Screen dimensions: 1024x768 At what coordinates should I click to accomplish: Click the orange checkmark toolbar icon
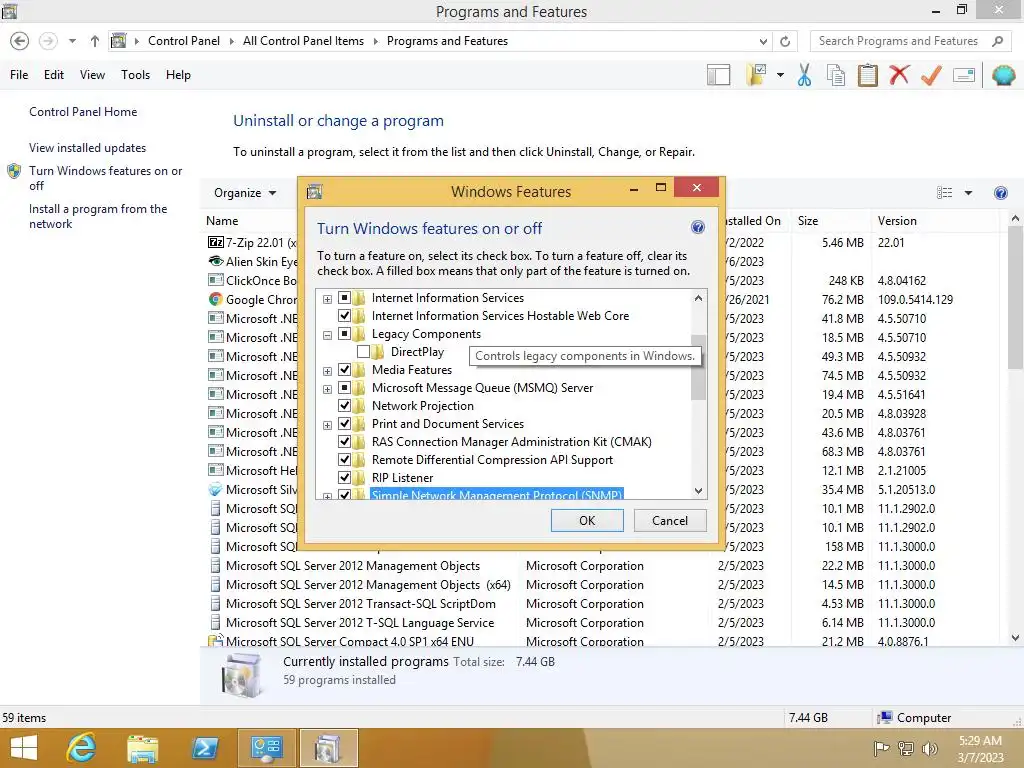click(x=931, y=75)
